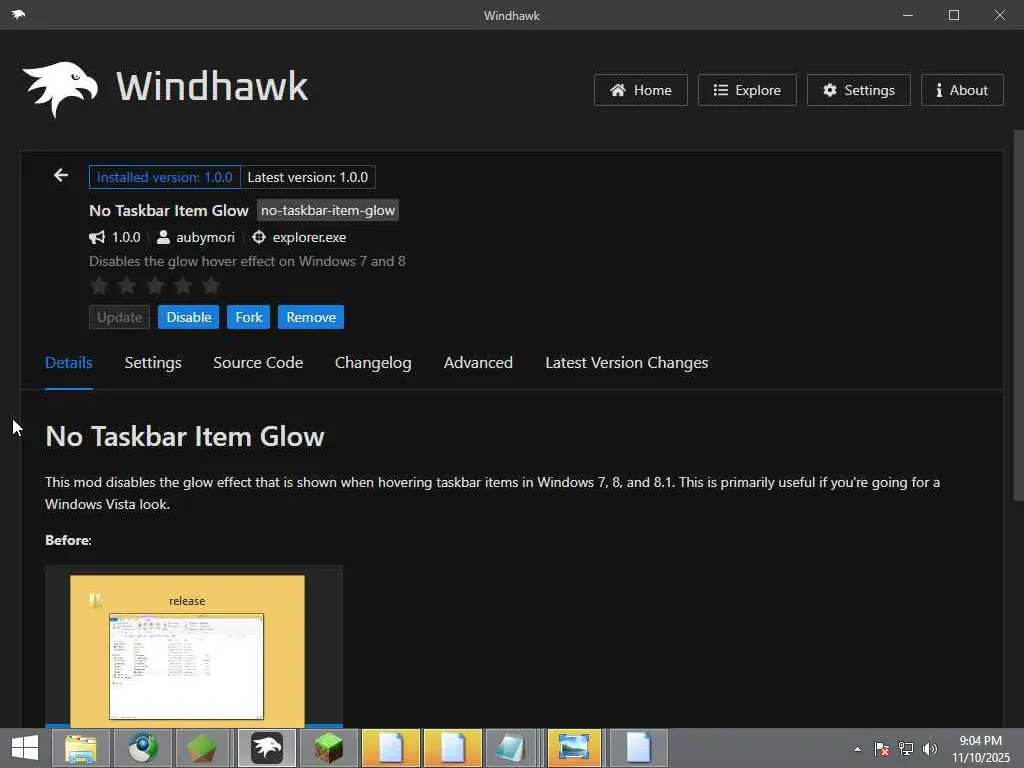
Task: Open the blue globe browser taskbar icon
Action: tap(142, 748)
